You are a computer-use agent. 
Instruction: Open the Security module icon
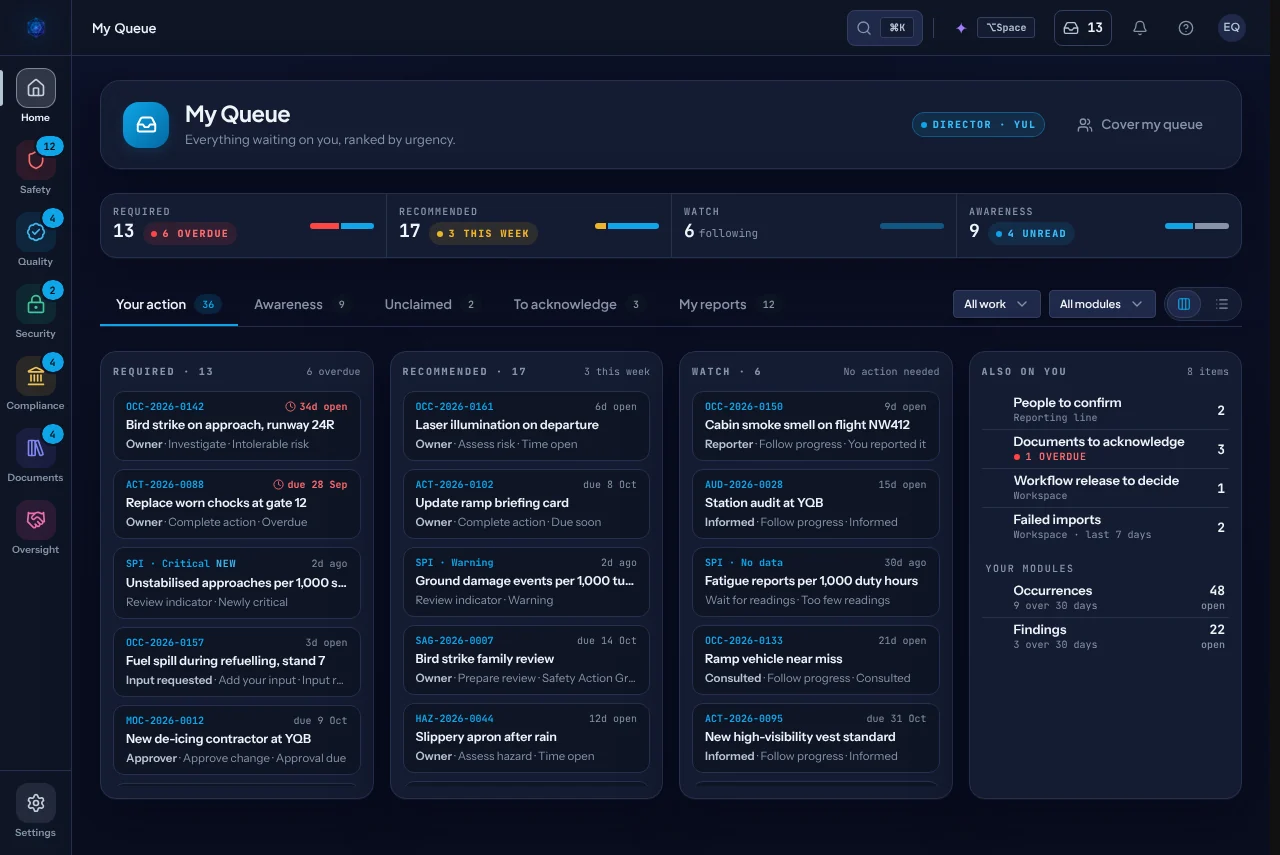36,304
